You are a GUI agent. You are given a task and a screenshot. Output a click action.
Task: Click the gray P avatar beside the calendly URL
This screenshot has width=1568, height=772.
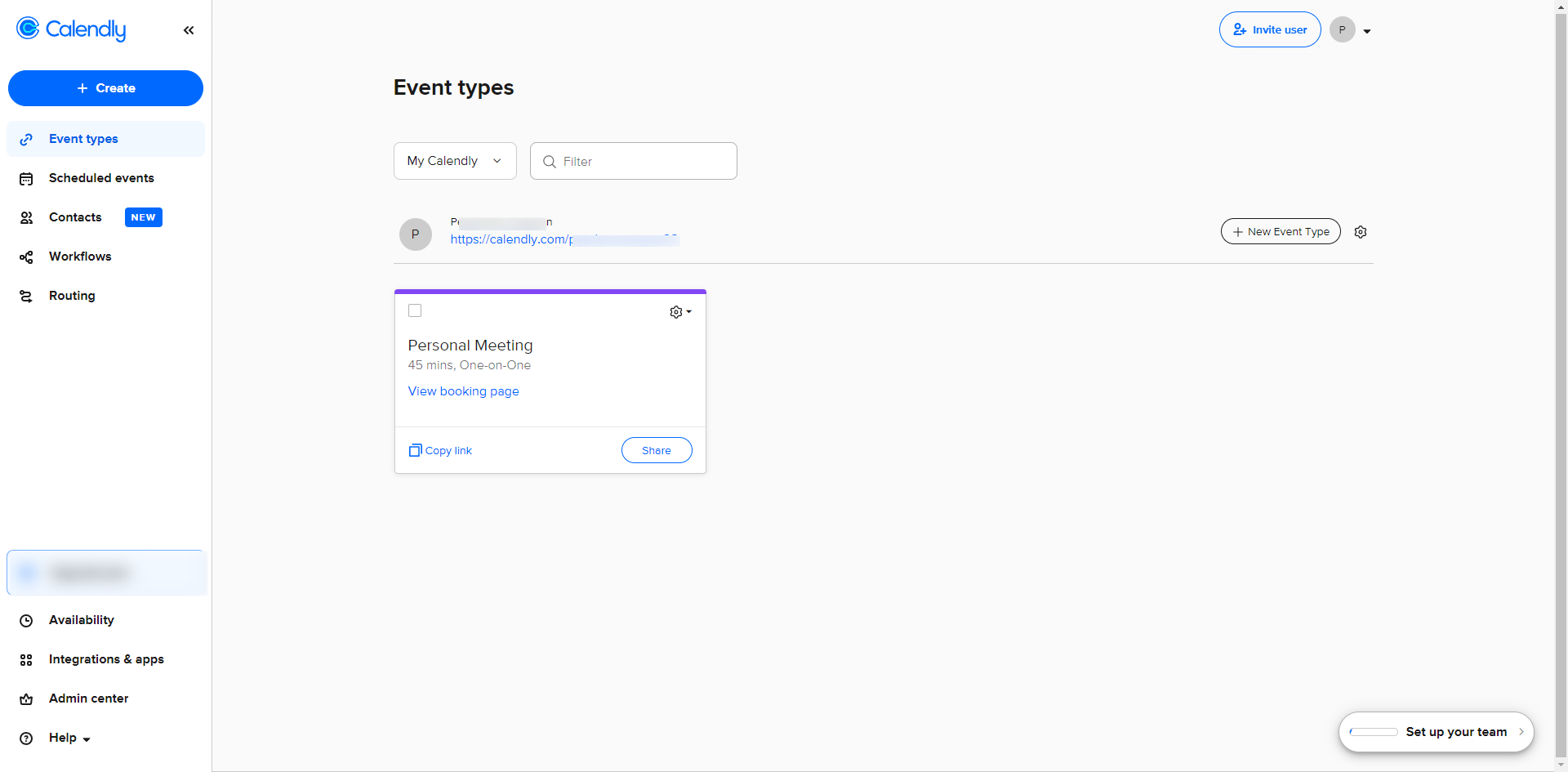tap(416, 234)
